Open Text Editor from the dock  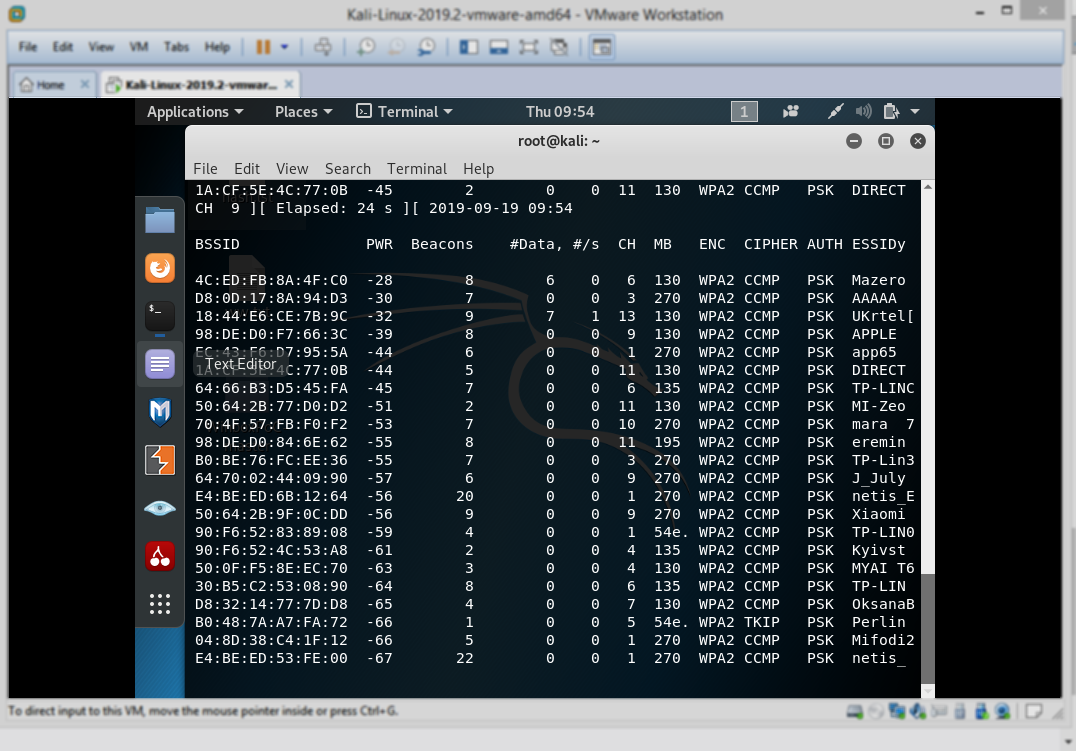160,364
